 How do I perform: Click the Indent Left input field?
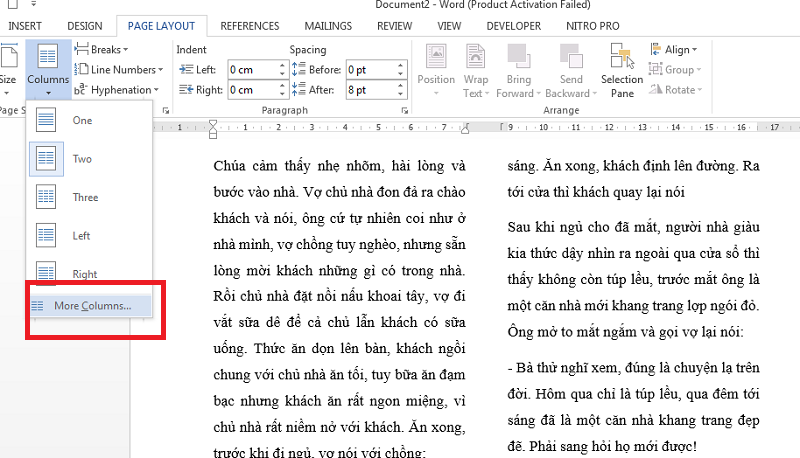click(x=253, y=69)
